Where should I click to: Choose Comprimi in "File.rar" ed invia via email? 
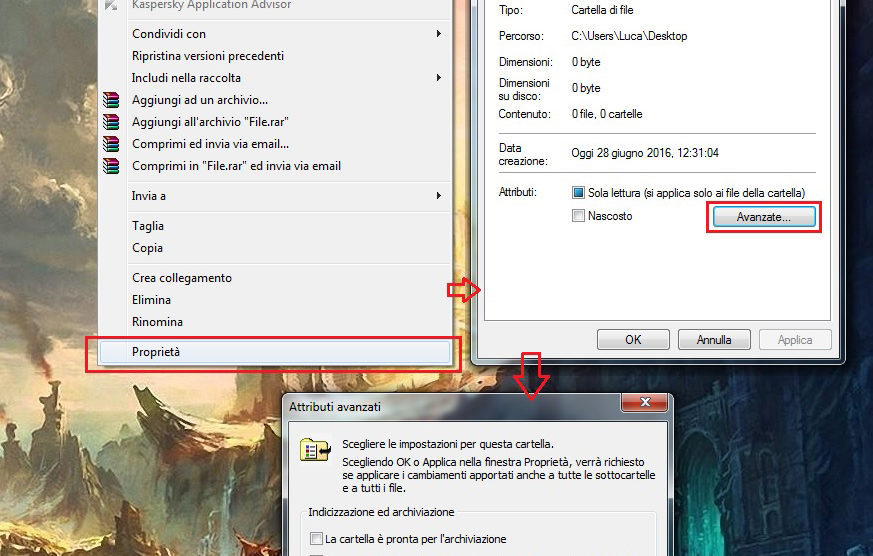tap(274, 166)
